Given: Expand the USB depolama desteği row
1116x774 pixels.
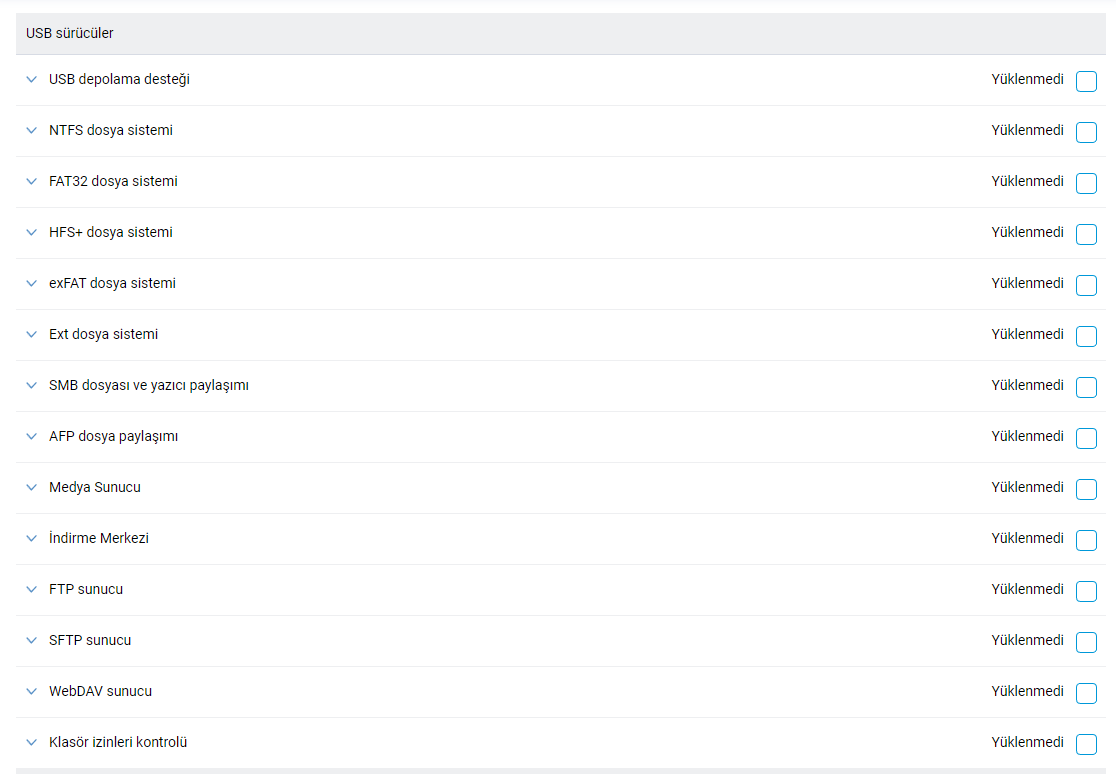Looking at the screenshot, I should pyautogui.click(x=31, y=79).
